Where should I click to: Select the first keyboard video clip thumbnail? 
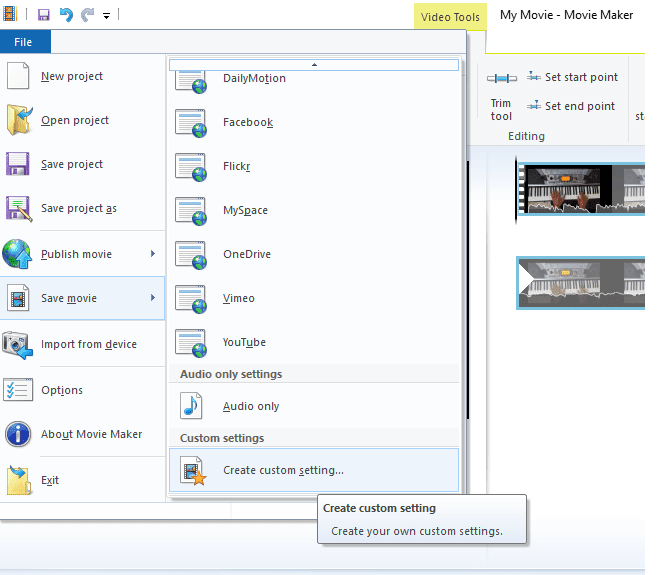point(581,189)
